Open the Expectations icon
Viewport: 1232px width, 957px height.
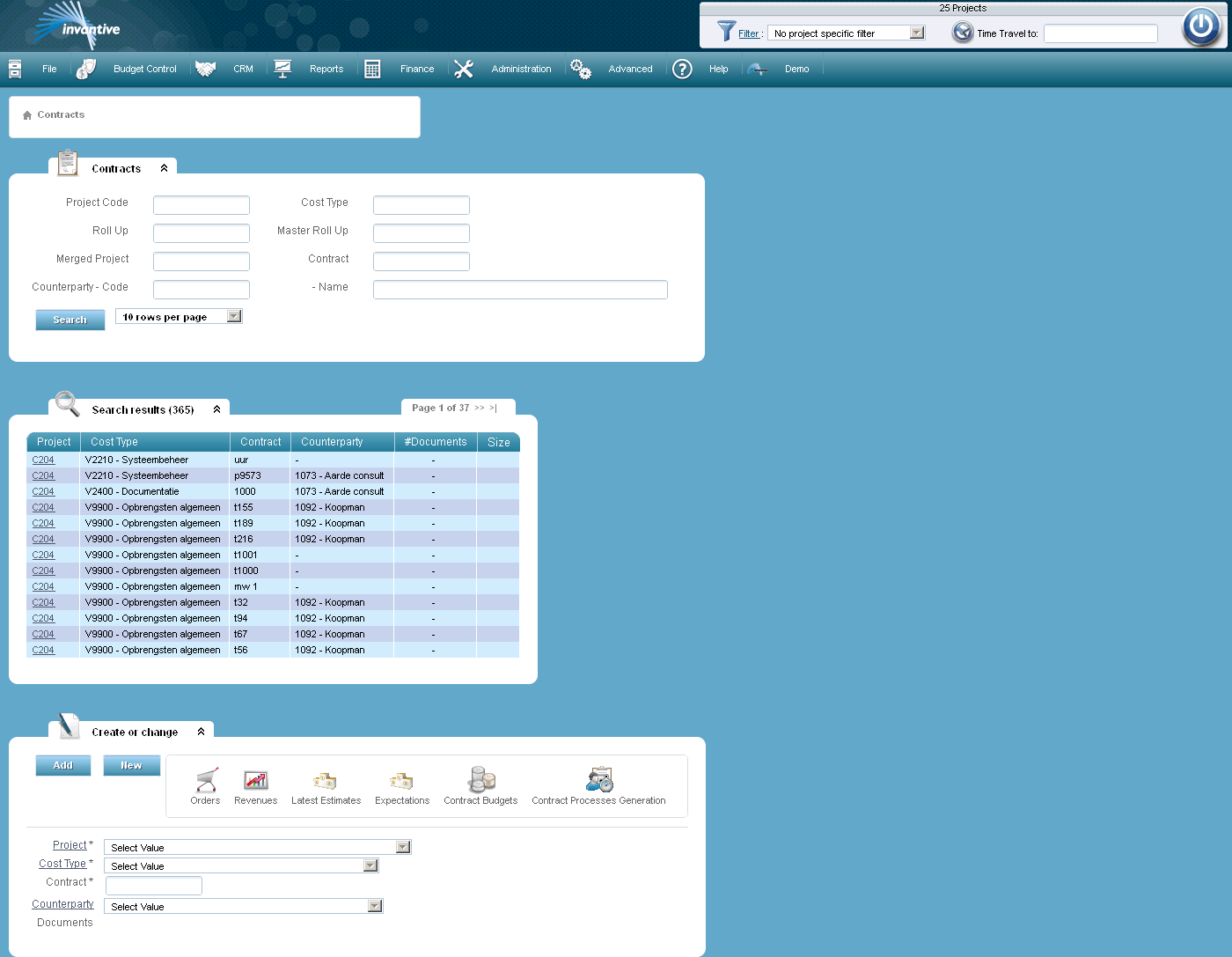coord(401,781)
